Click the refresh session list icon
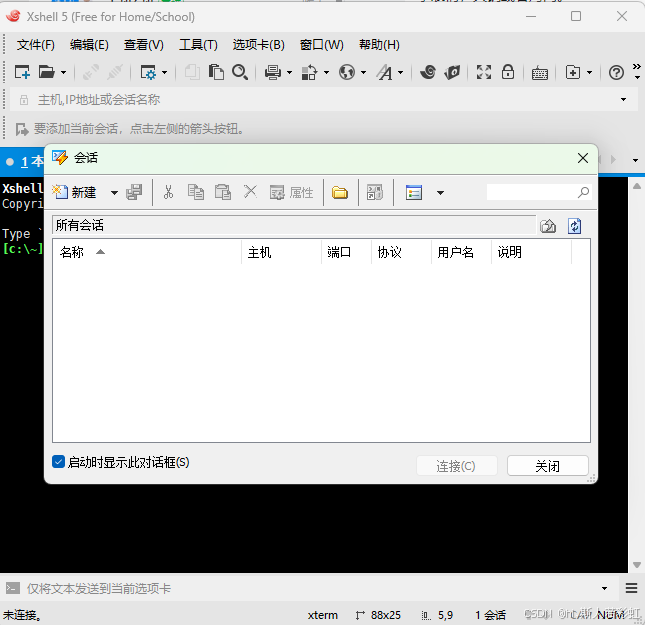 [x=574, y=226]
